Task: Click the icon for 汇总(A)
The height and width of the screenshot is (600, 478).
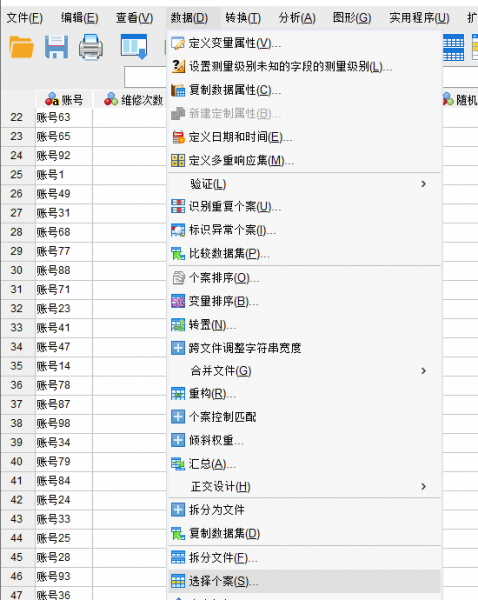Action: click(178, 464)
